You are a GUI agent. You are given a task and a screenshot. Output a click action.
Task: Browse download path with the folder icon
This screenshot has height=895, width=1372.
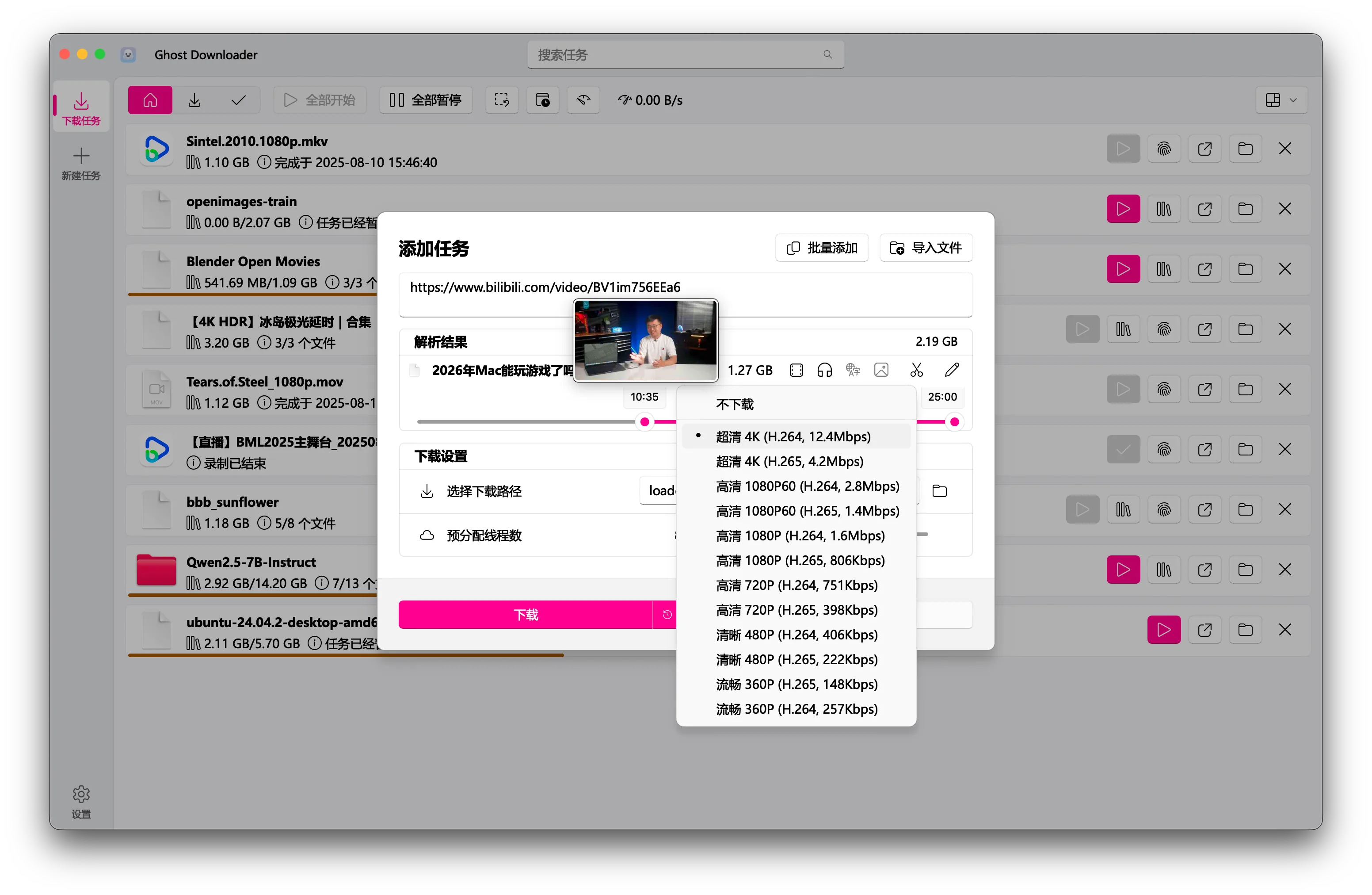click(940, 491)
